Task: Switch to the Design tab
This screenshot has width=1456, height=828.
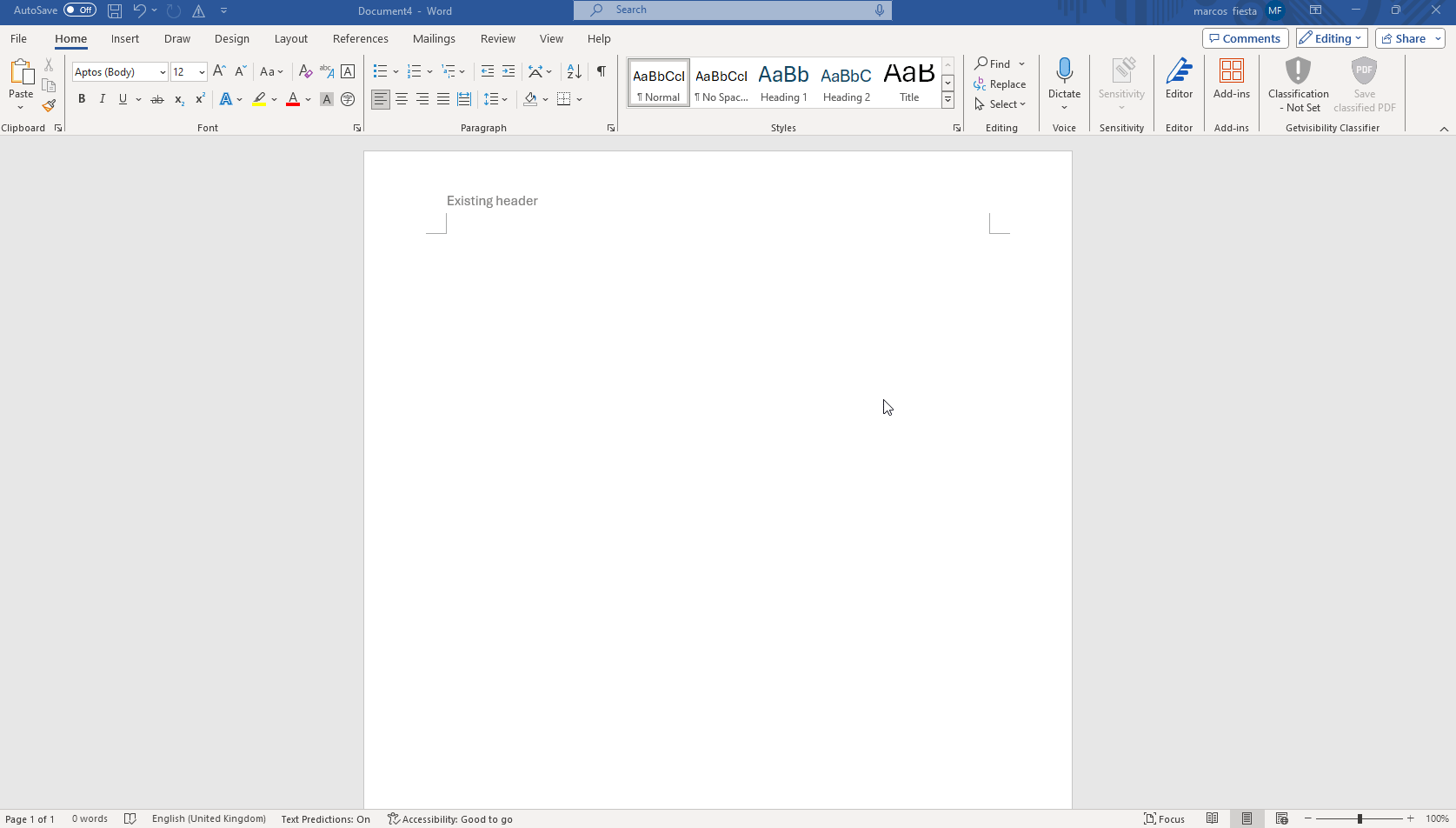Action: [x=231, y=38]
